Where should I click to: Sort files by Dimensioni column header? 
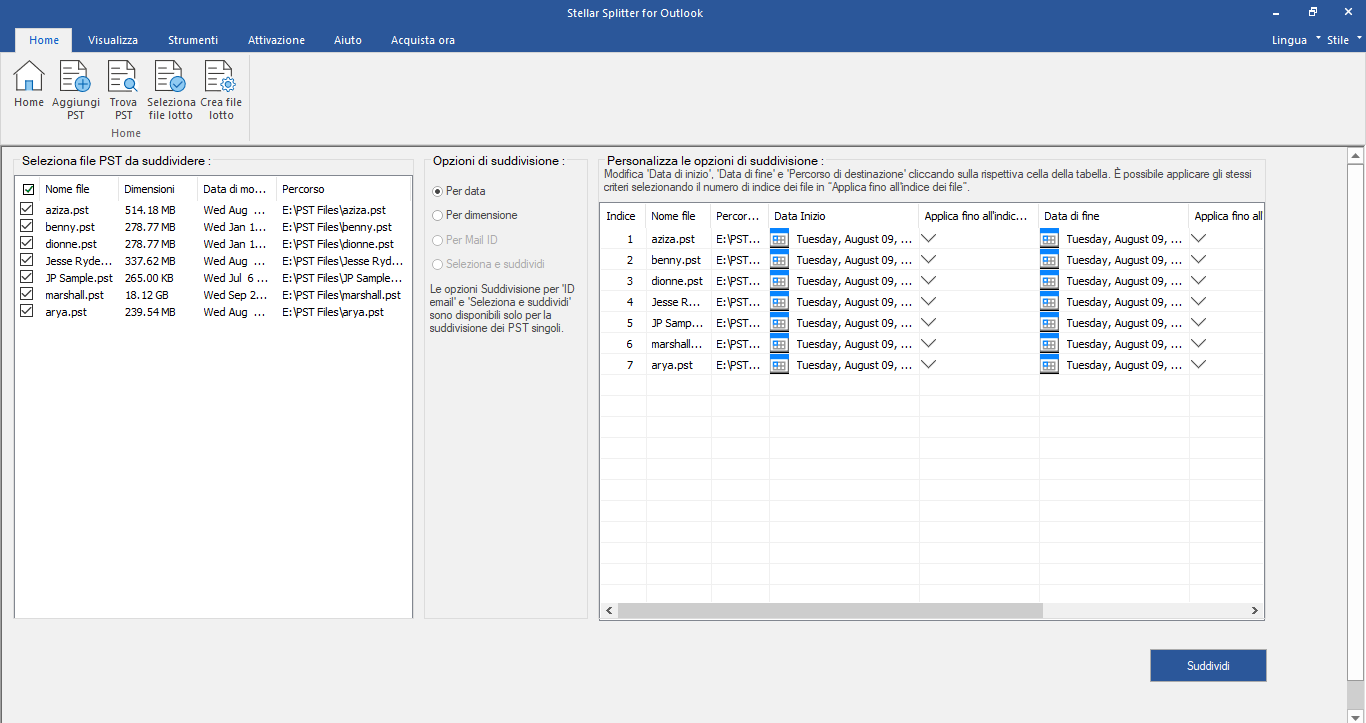tap(158, 189)
